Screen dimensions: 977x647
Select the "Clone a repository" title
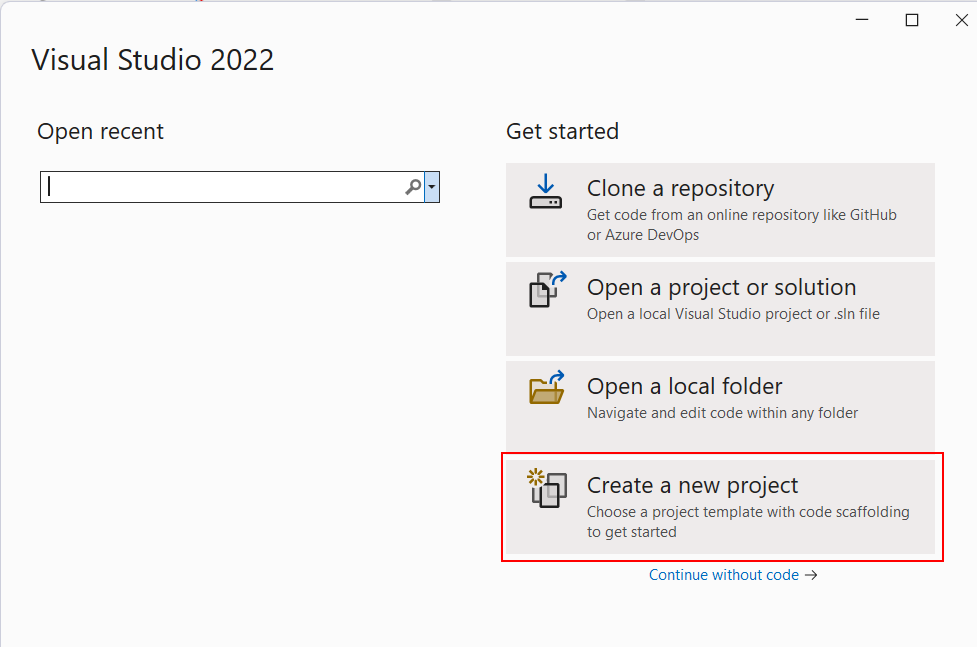(680, 188)
